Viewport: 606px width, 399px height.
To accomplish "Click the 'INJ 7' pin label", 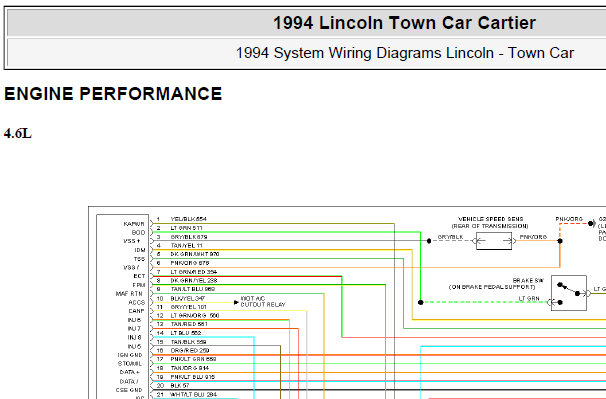I will click(x=134, y=329).
